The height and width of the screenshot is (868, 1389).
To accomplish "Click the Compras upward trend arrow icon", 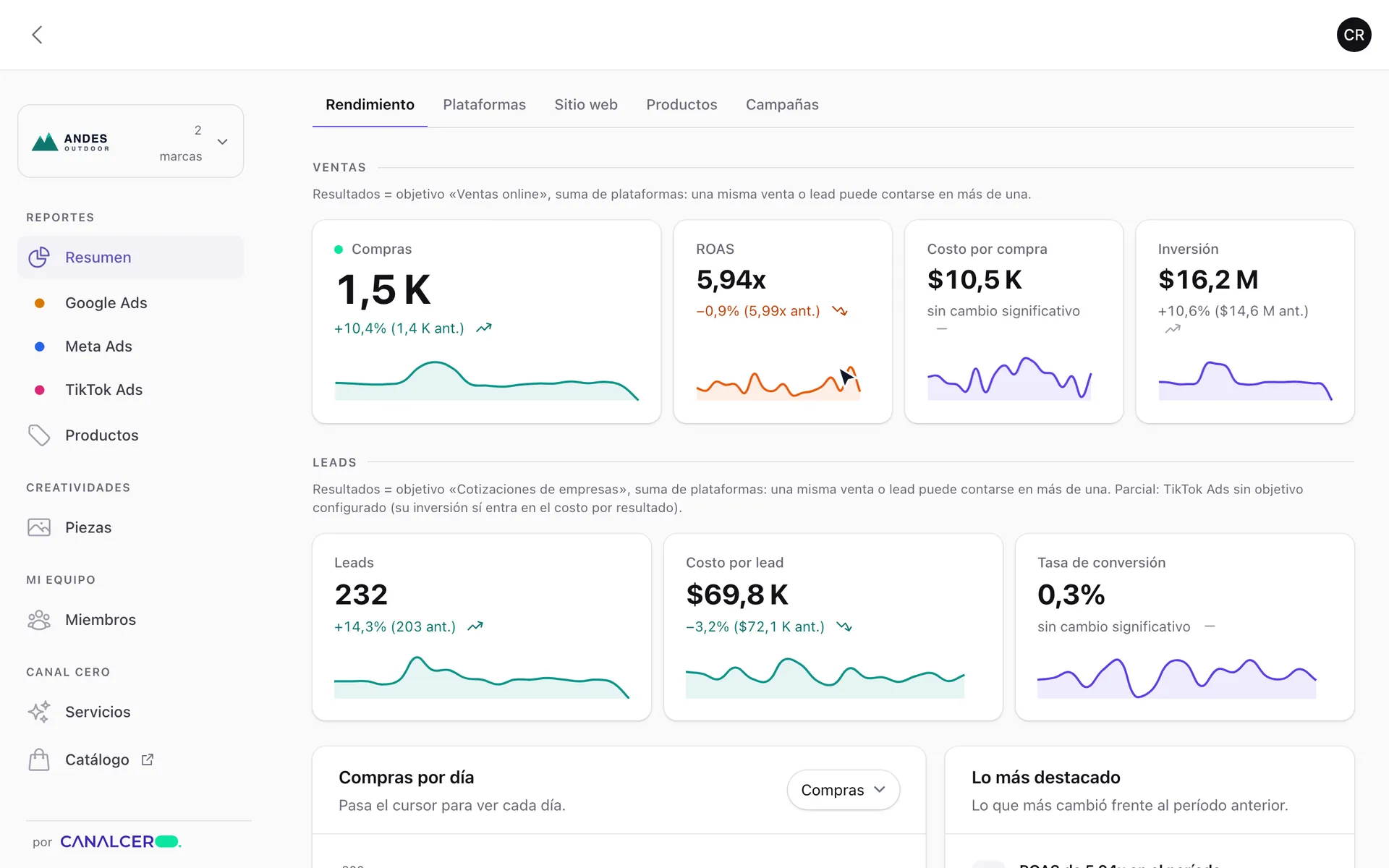I will point(484,328).
